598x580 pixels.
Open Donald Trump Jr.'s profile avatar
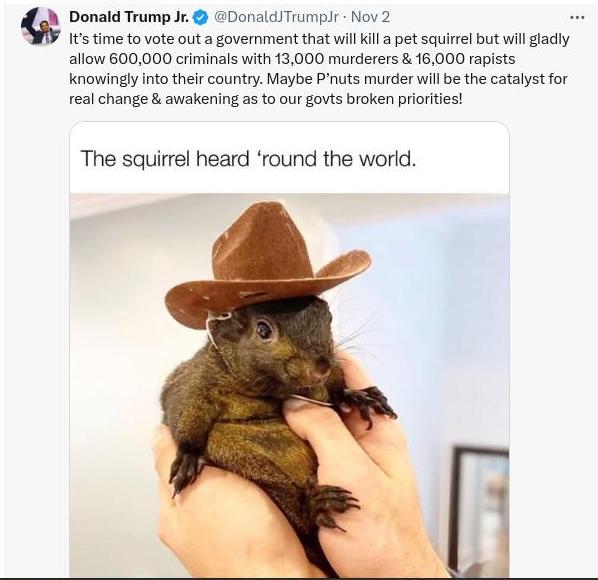pyautogui.click(x=41, y=26)
